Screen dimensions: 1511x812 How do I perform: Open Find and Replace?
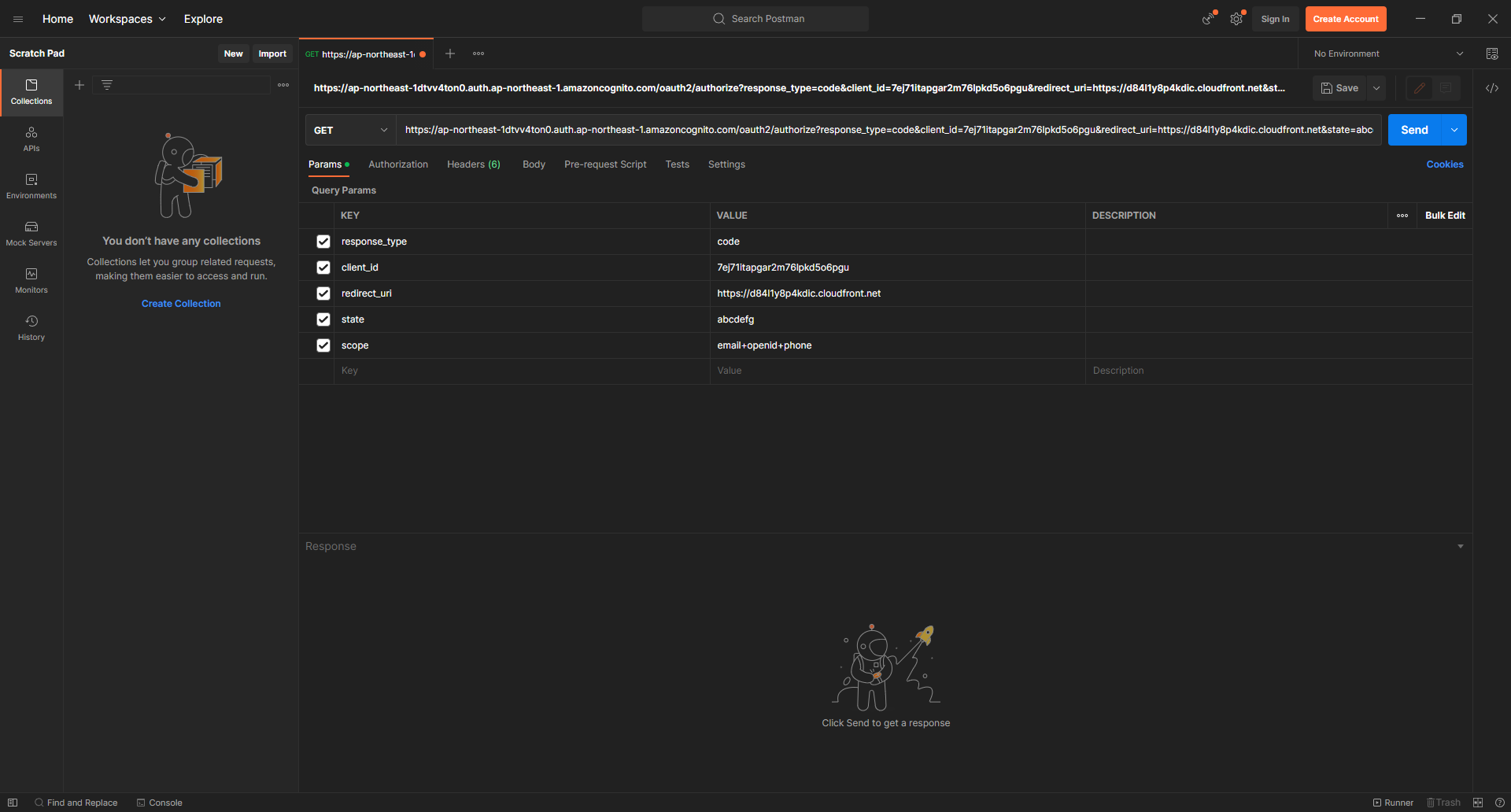coord(76,803)
